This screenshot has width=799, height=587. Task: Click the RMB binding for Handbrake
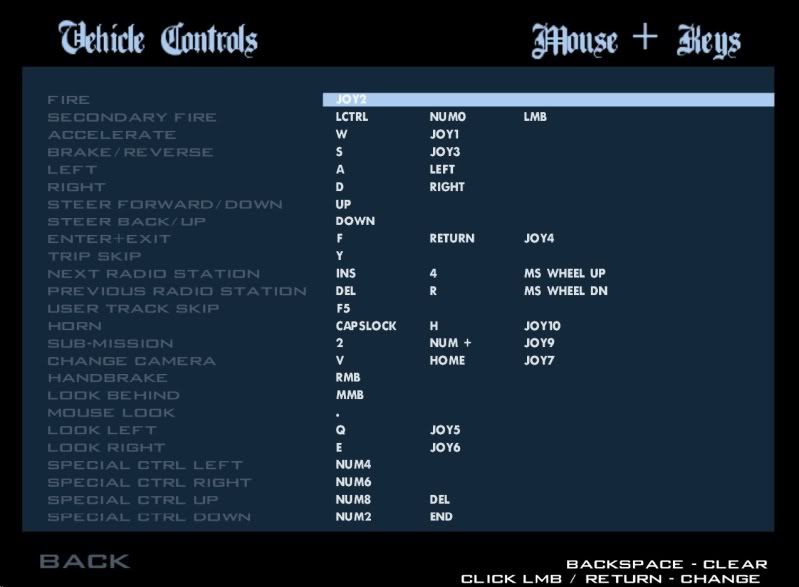(x=348, y=378)
